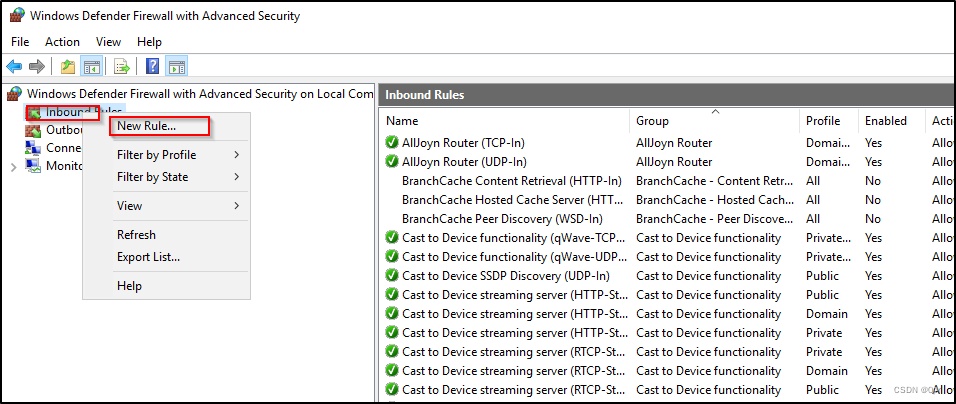Open the File menu
Screen dimensions: 956x404
tap(20, 41)
